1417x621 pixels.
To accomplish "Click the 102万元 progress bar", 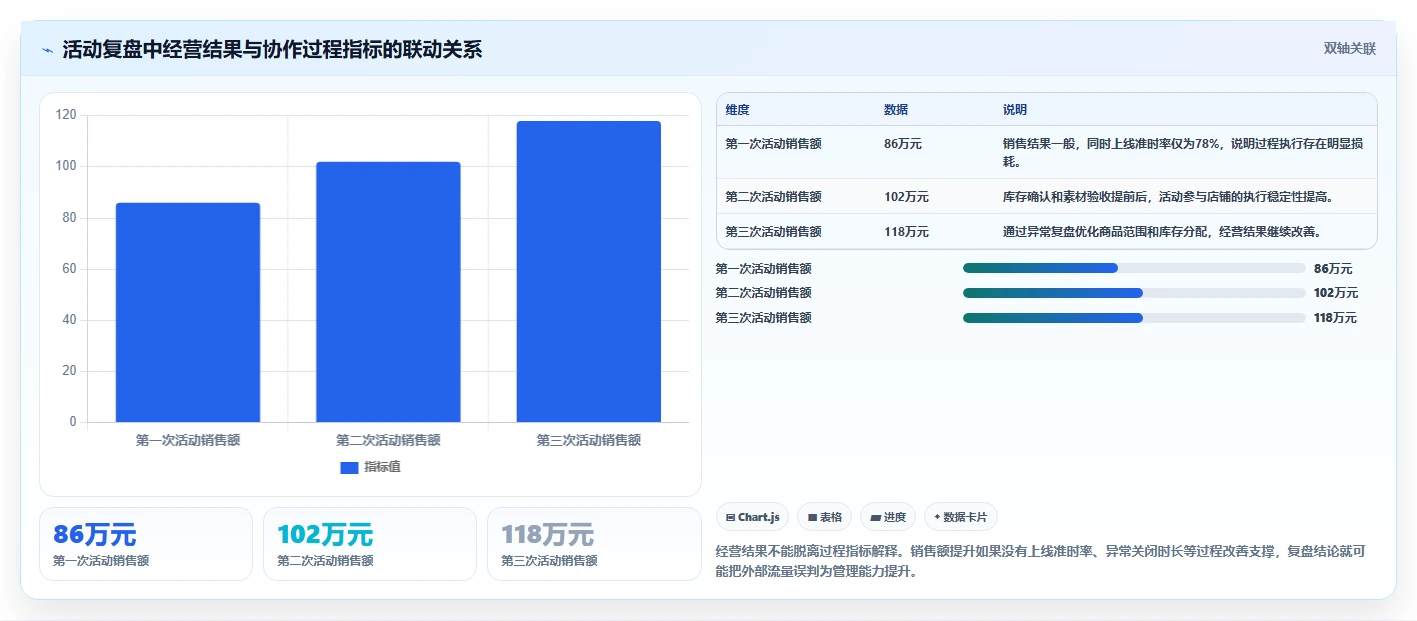I will coord(1134,293).
